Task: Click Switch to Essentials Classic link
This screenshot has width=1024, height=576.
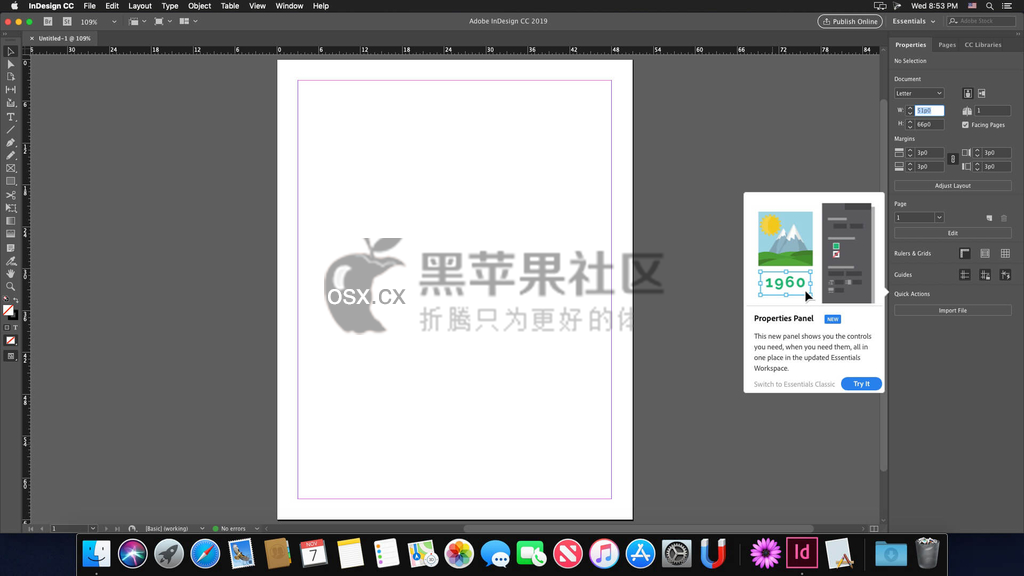Action: pos(794,385)
